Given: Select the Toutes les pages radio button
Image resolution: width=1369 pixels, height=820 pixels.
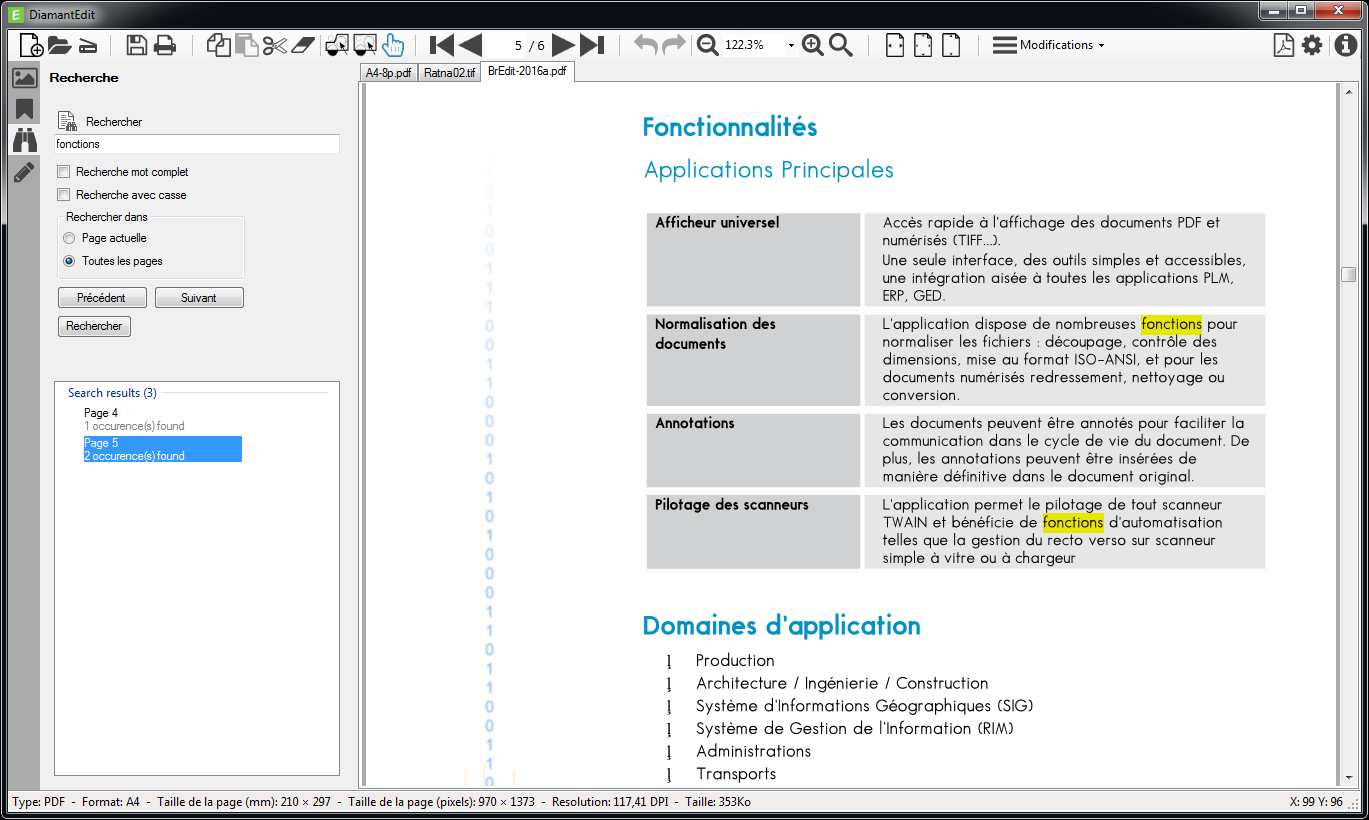Looking at the screenshot, I should coord(69,261).
